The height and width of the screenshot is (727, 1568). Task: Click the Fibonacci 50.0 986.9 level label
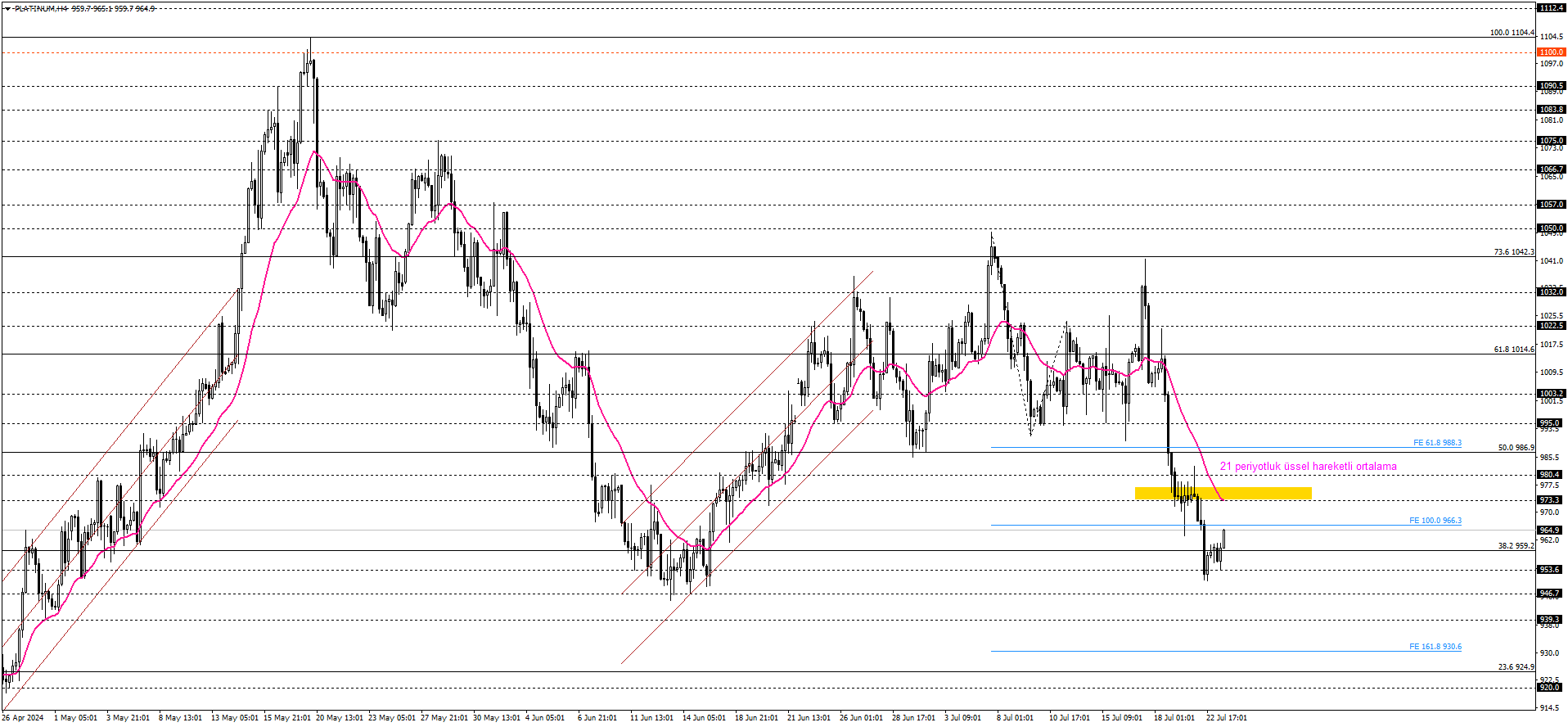[x=1516, y=448]
